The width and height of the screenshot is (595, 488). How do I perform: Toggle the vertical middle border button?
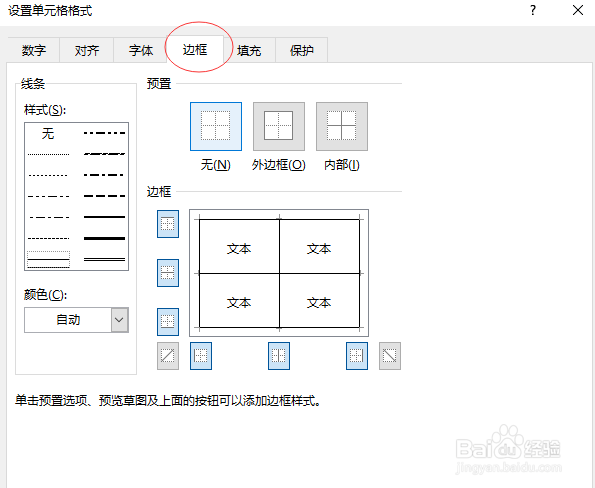point(279,356)
